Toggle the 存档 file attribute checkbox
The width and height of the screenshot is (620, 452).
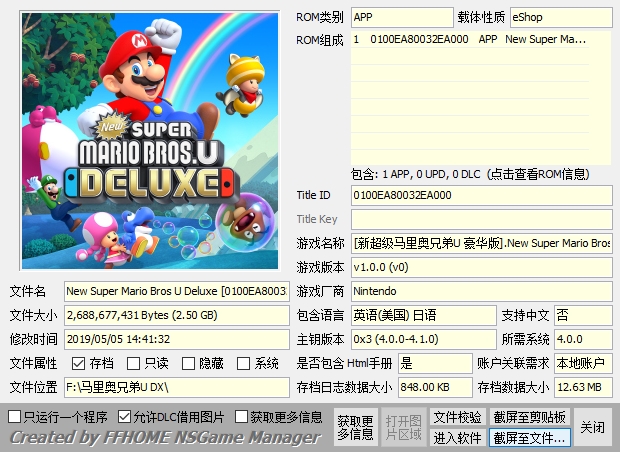tap(79, 363)
